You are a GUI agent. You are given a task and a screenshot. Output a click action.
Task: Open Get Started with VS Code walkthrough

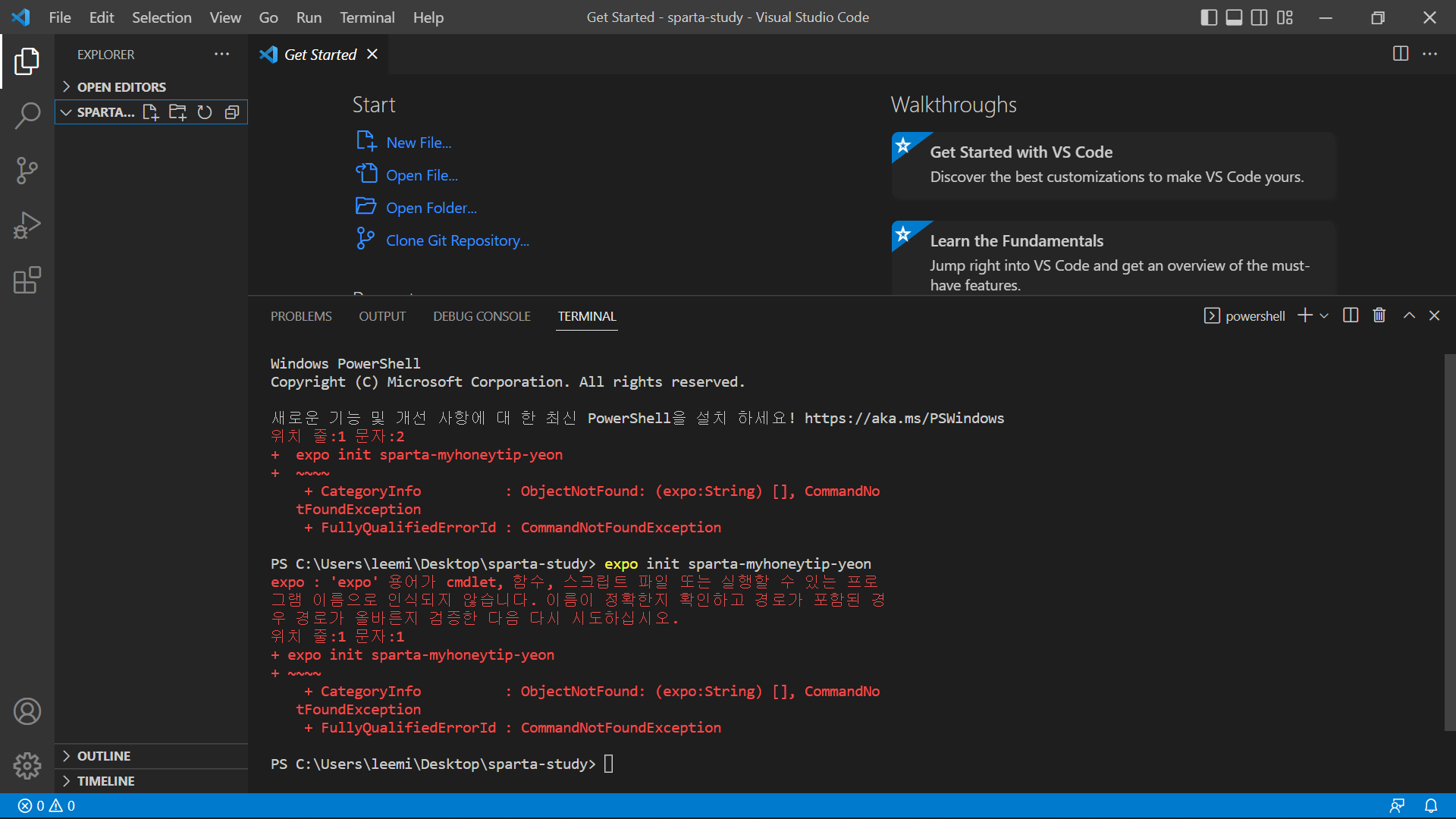point(1114,165)
